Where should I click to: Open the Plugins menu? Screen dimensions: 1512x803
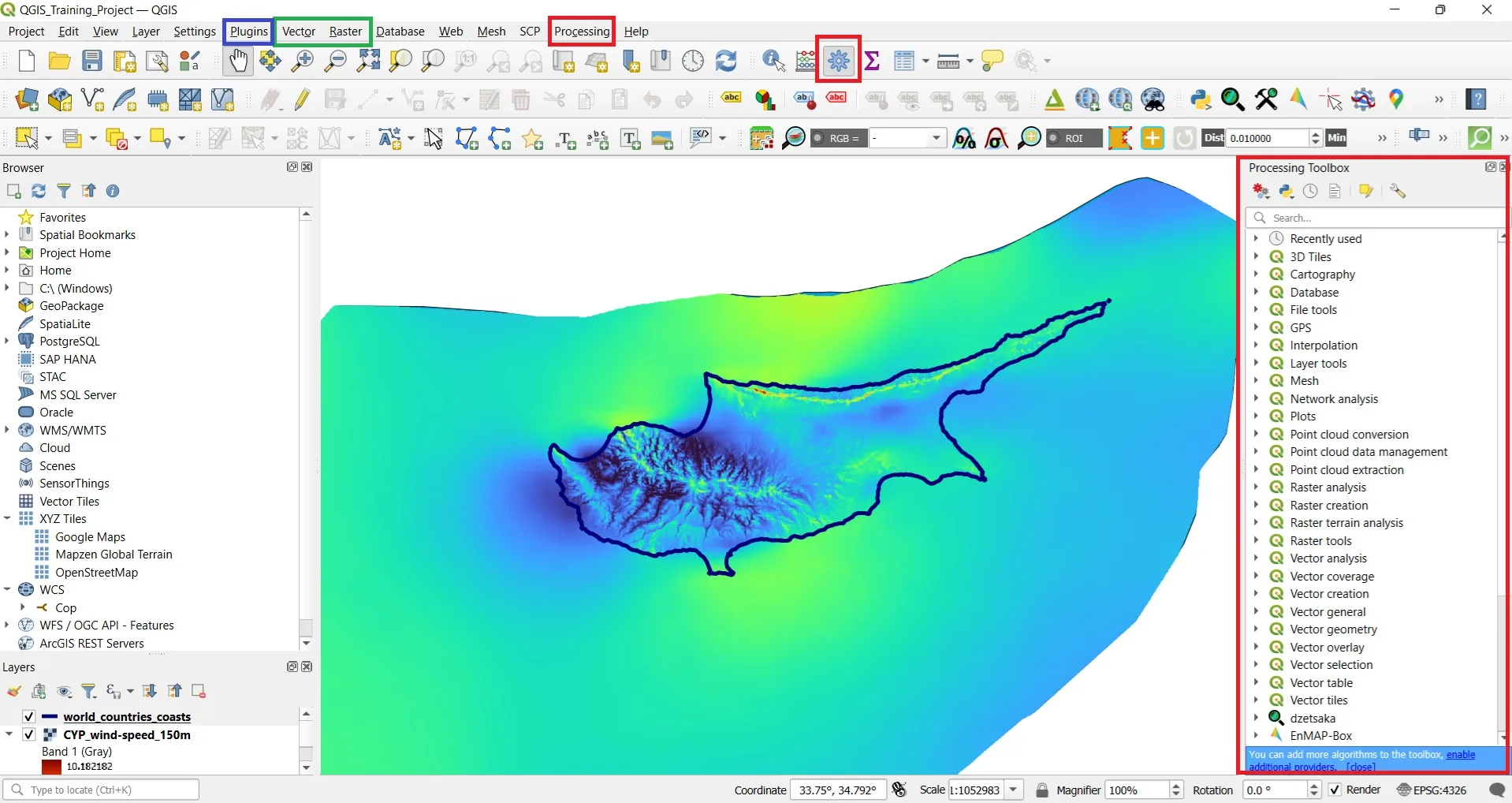[249, 32]
